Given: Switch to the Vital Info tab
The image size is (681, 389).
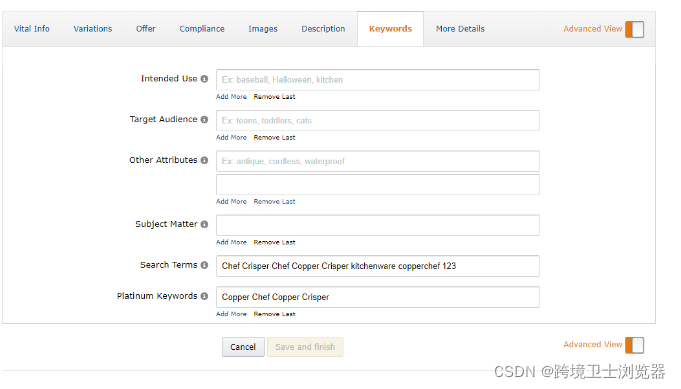Looking at the screenshot, I should (32, 29).
